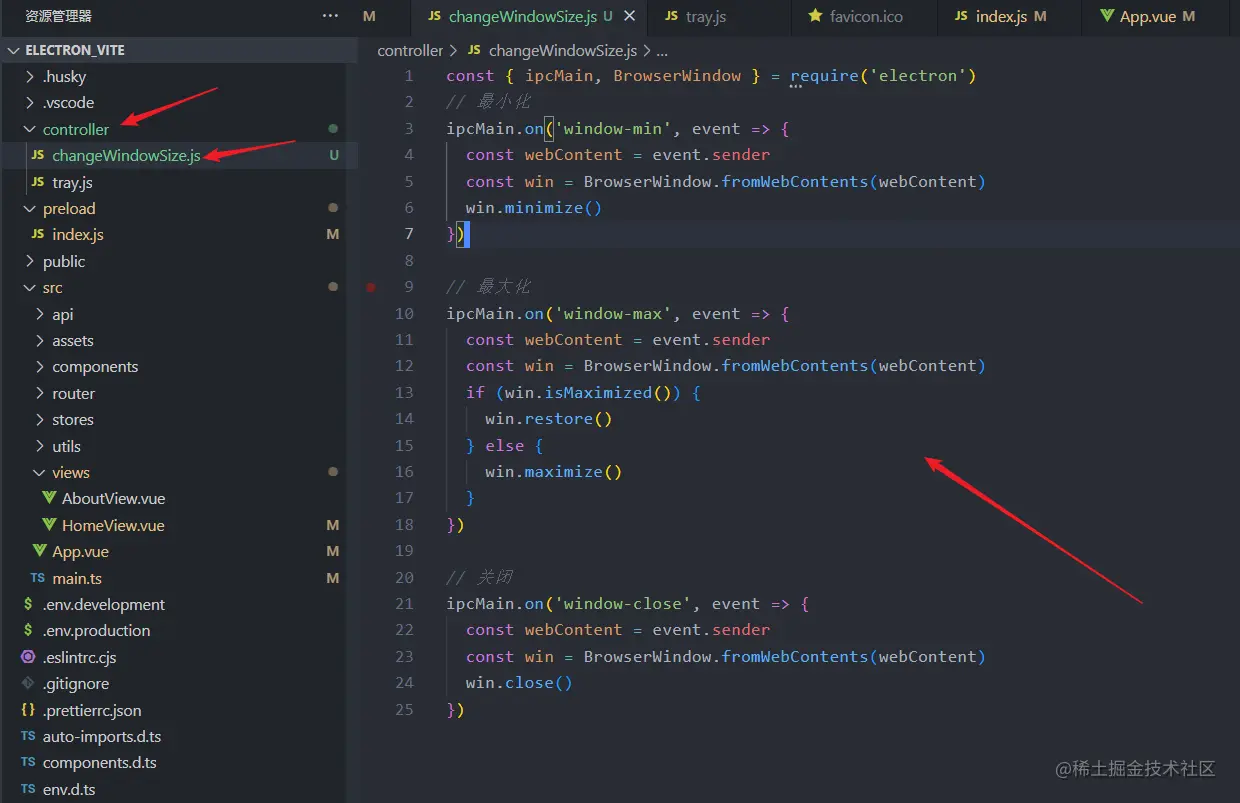Click the Vue icon on App.vue tab
1240x803 pixels.
click(1107, 16)
